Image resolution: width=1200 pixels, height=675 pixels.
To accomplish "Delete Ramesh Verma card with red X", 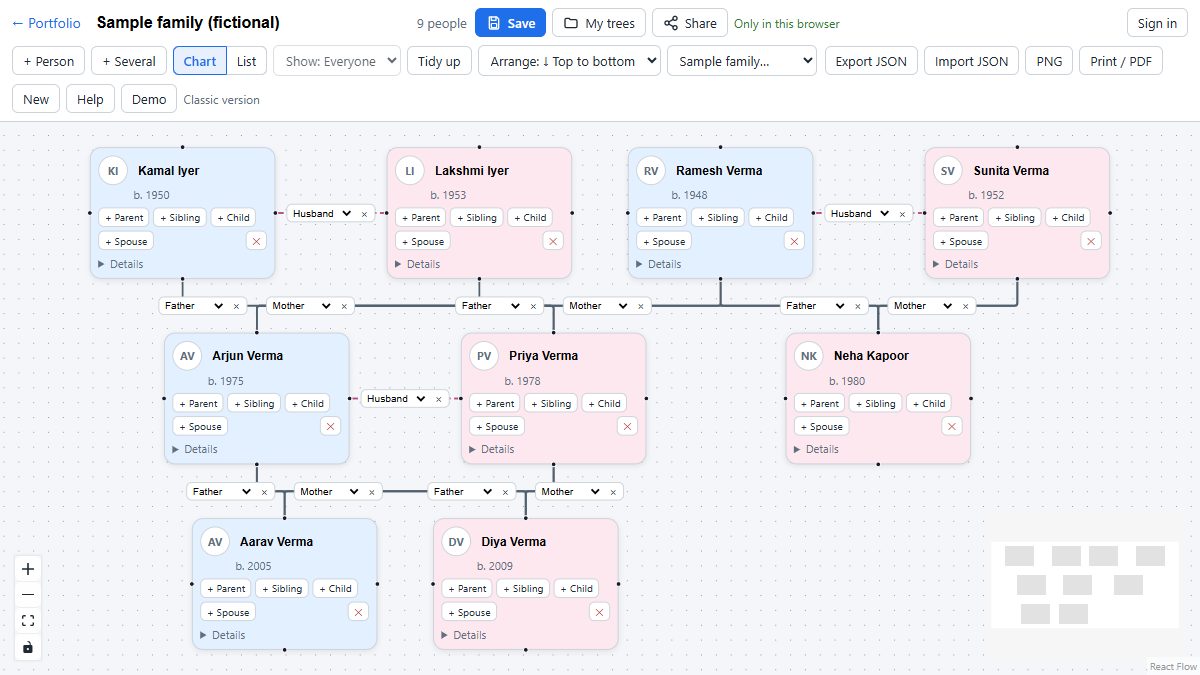I will pyautogui.click(x=794, y=241).
